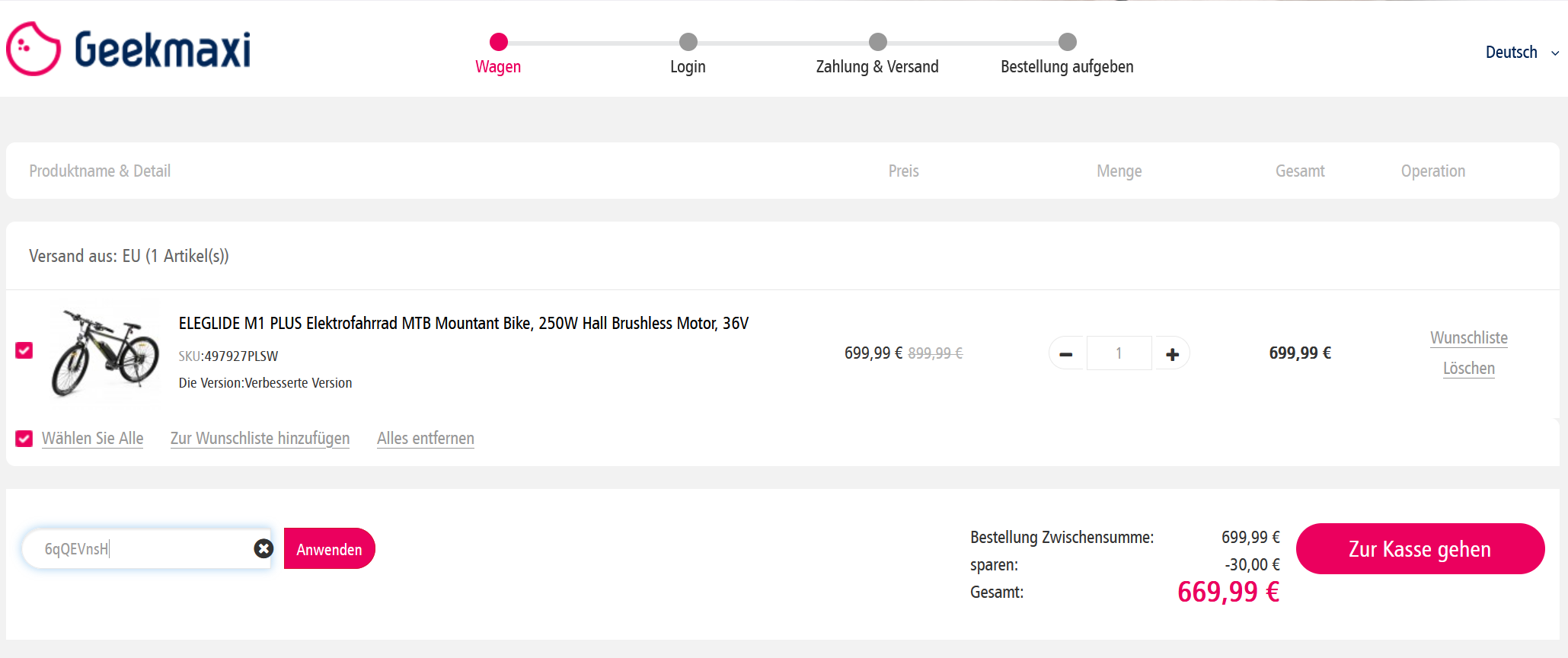Click the quantity value field
Viewport: 1568px width, 658px height.
pyautogui.click(x=1119, y=353)
